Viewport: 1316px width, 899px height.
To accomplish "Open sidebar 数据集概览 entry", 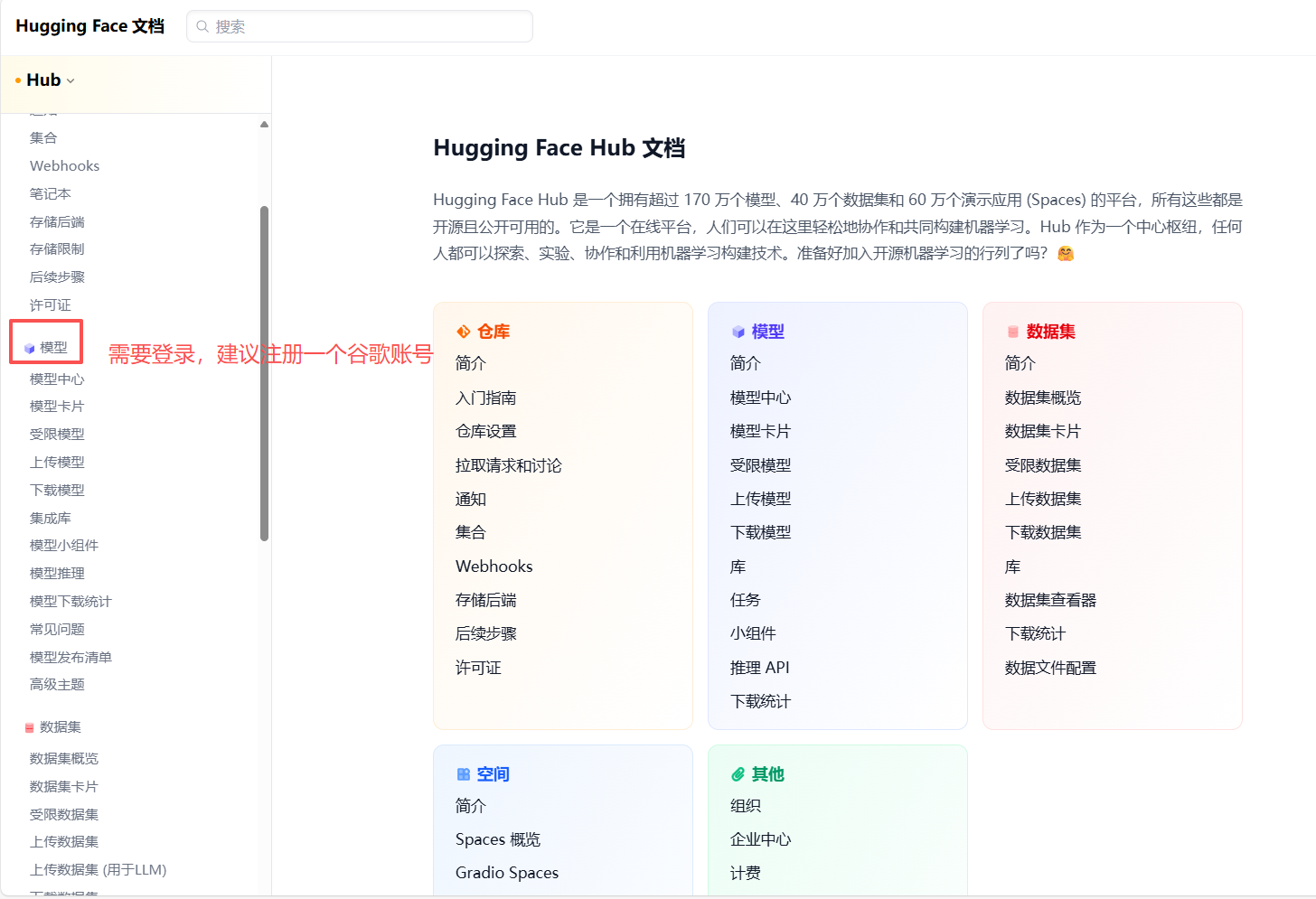I will [x=64, y=759].
